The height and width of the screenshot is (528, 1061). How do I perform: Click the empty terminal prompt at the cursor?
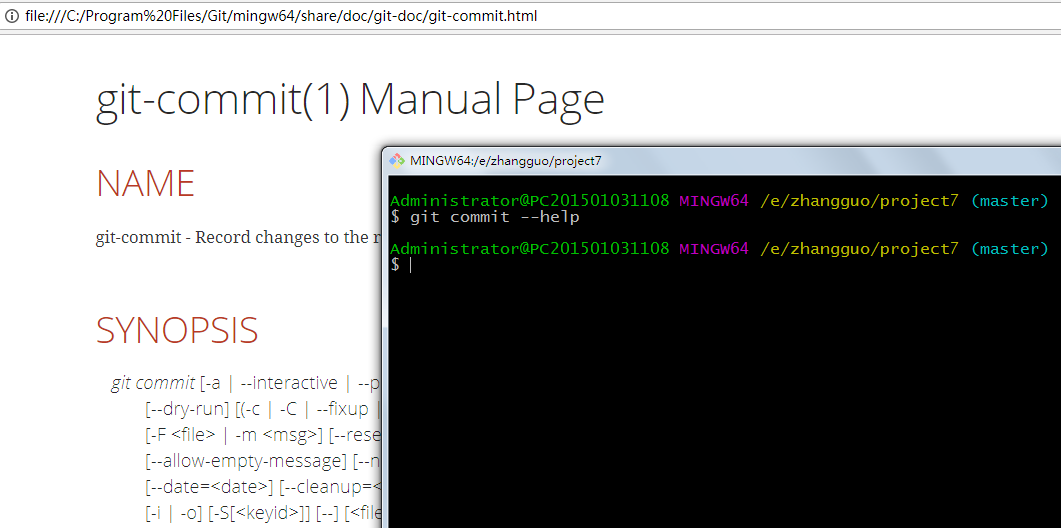coord(409,265)
